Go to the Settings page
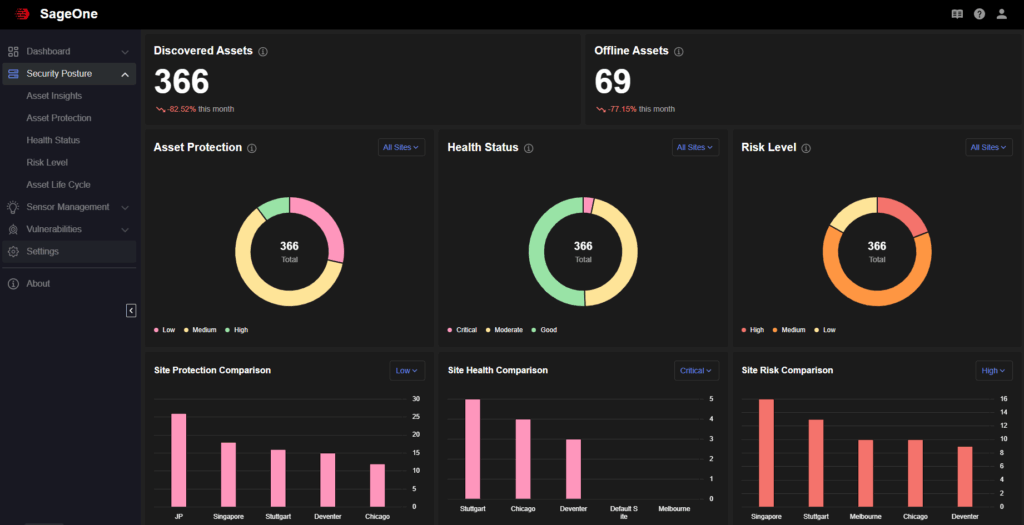 (x=42, y=251)
